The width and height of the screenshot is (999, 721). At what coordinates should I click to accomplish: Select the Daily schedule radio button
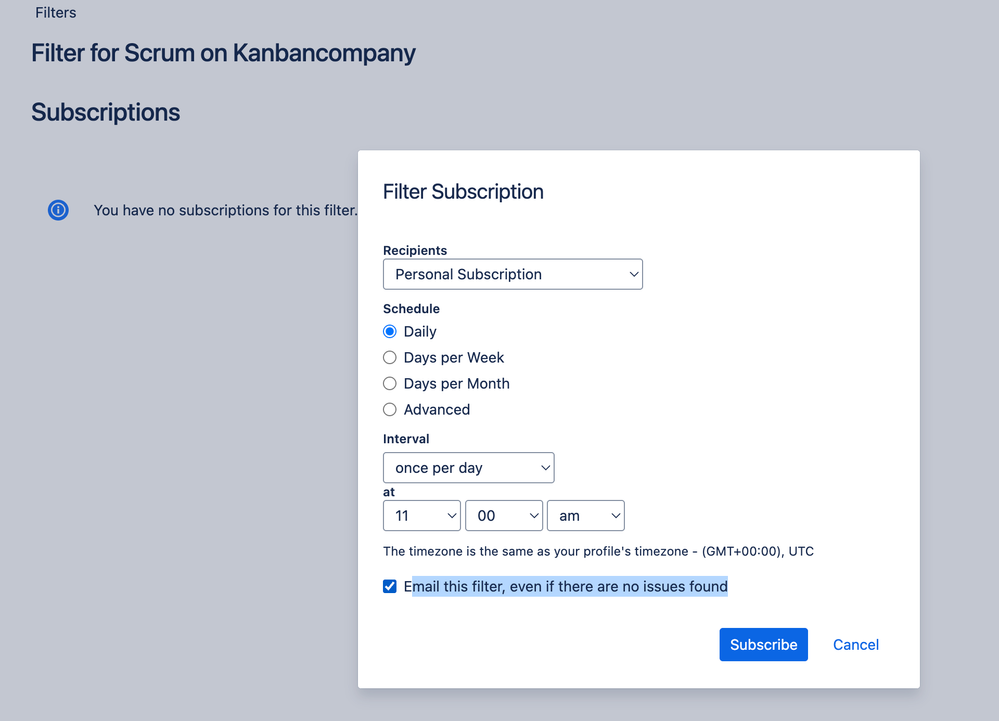tap(390, 332)
